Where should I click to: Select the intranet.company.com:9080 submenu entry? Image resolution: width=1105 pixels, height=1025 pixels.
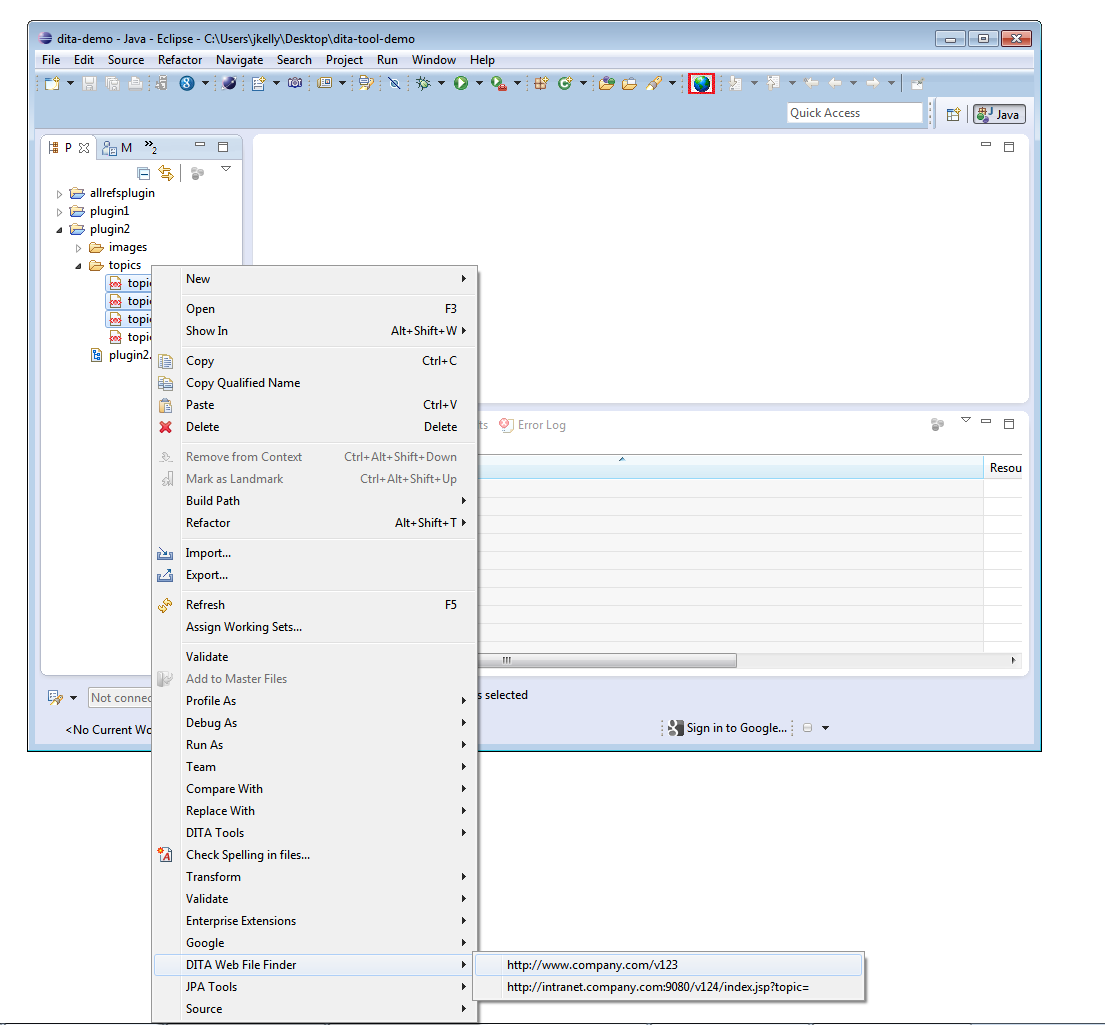coord(668,987)
